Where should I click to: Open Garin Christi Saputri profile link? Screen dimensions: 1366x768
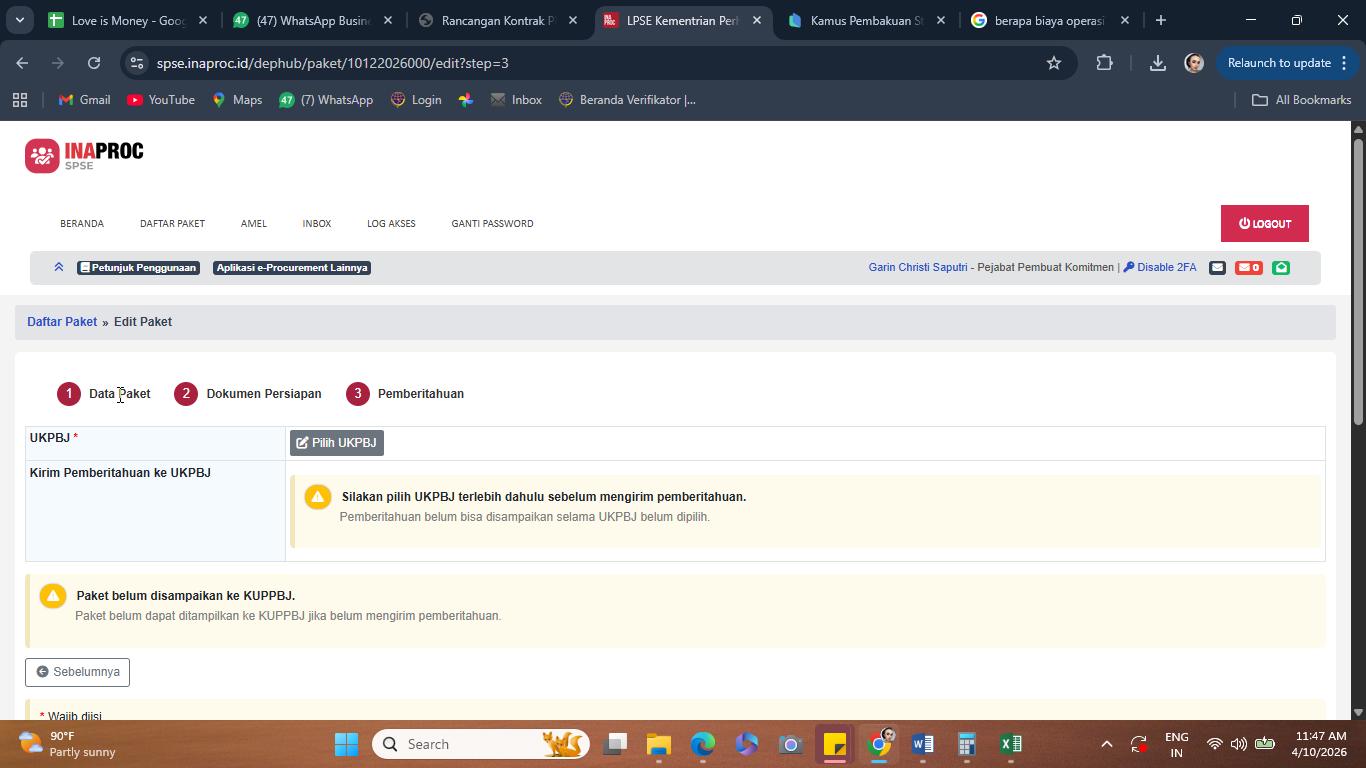tap(918, 268)
